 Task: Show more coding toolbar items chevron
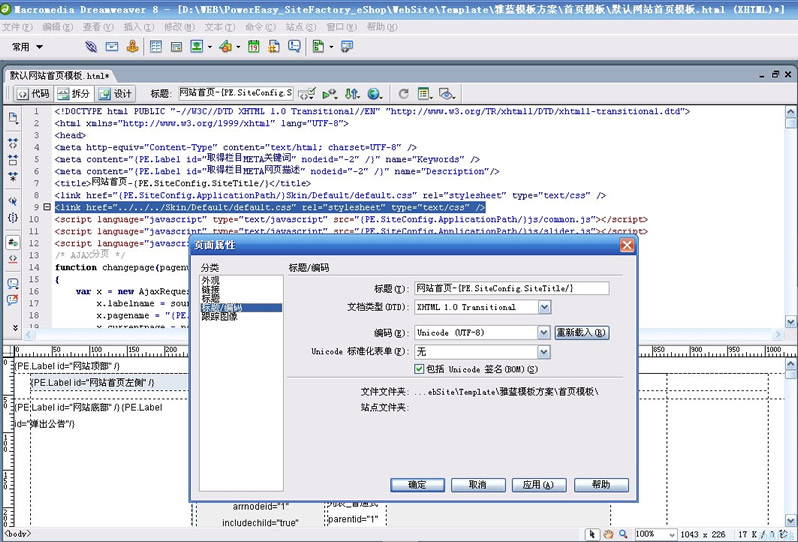click(x=15, y=328)
